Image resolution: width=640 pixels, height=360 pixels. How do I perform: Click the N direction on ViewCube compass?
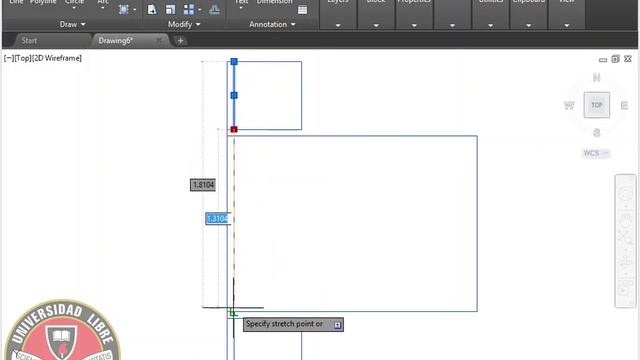597,78
